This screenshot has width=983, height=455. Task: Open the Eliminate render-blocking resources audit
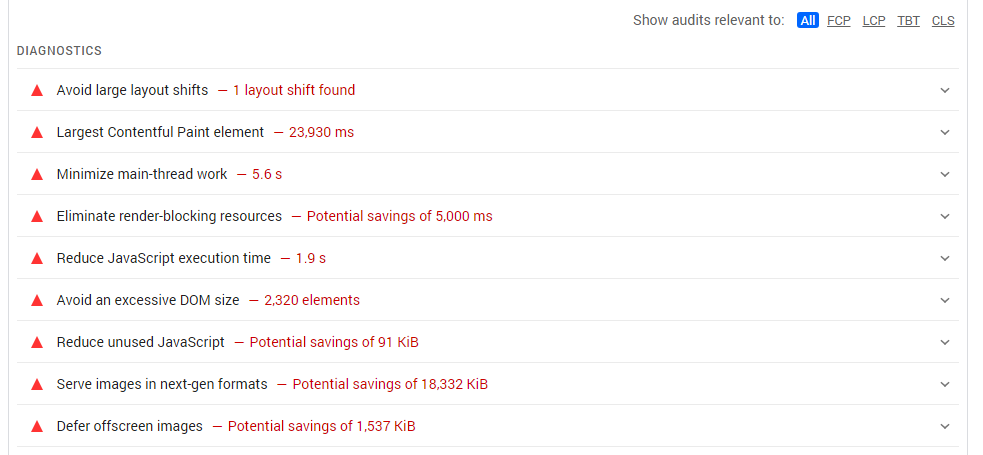pos(169,216)
